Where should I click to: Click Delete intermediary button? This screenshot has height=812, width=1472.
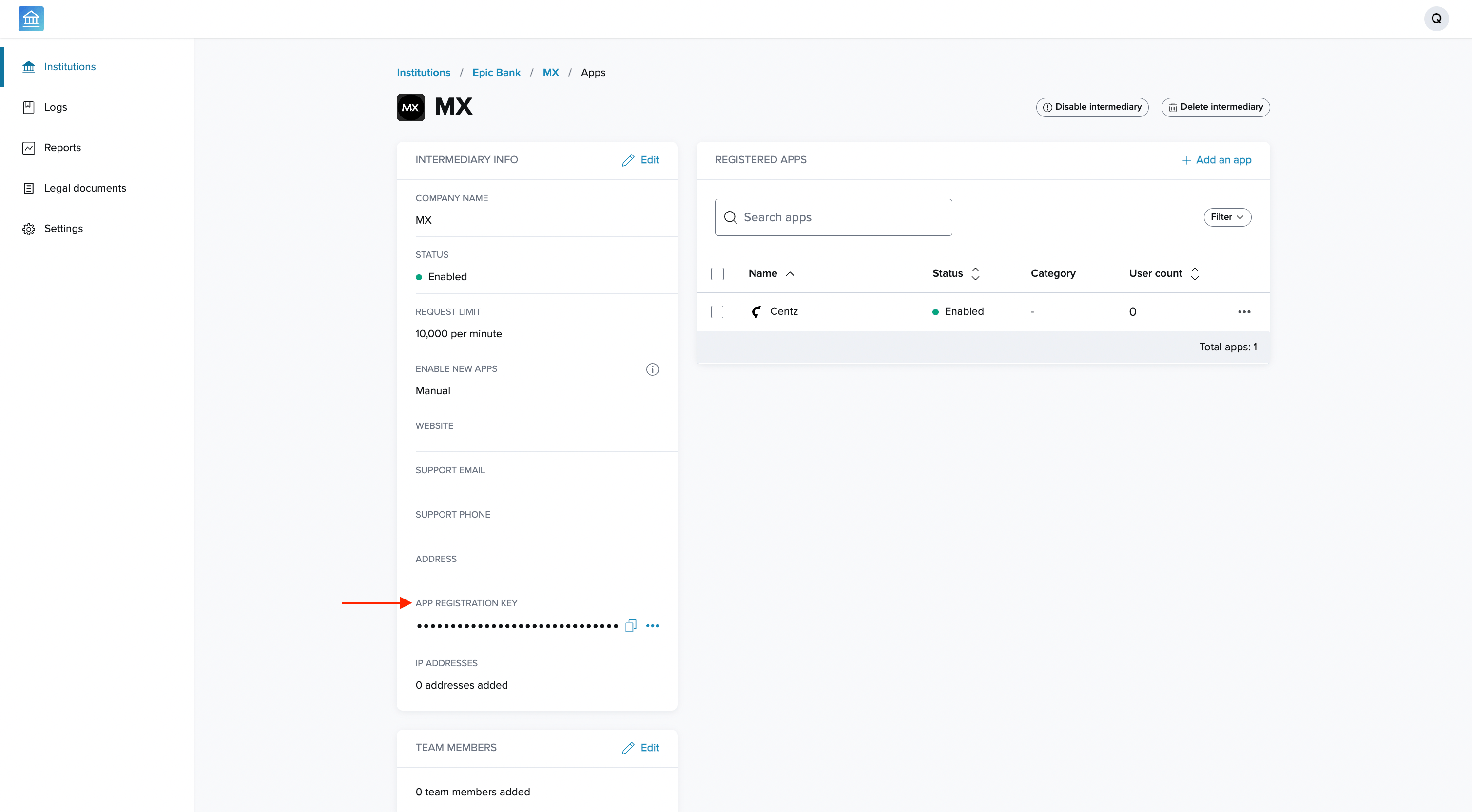(1216, 107)
